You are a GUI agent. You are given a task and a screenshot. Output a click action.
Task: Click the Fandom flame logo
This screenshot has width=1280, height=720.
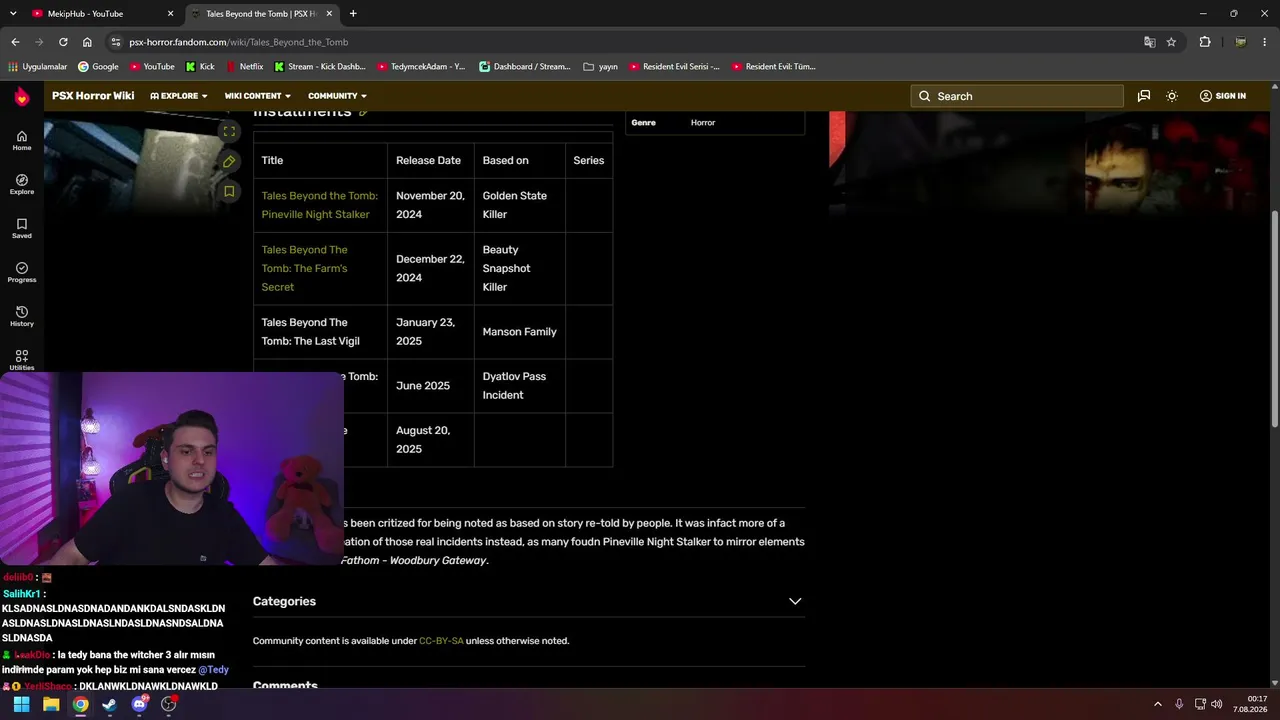[x=22, y=96]
